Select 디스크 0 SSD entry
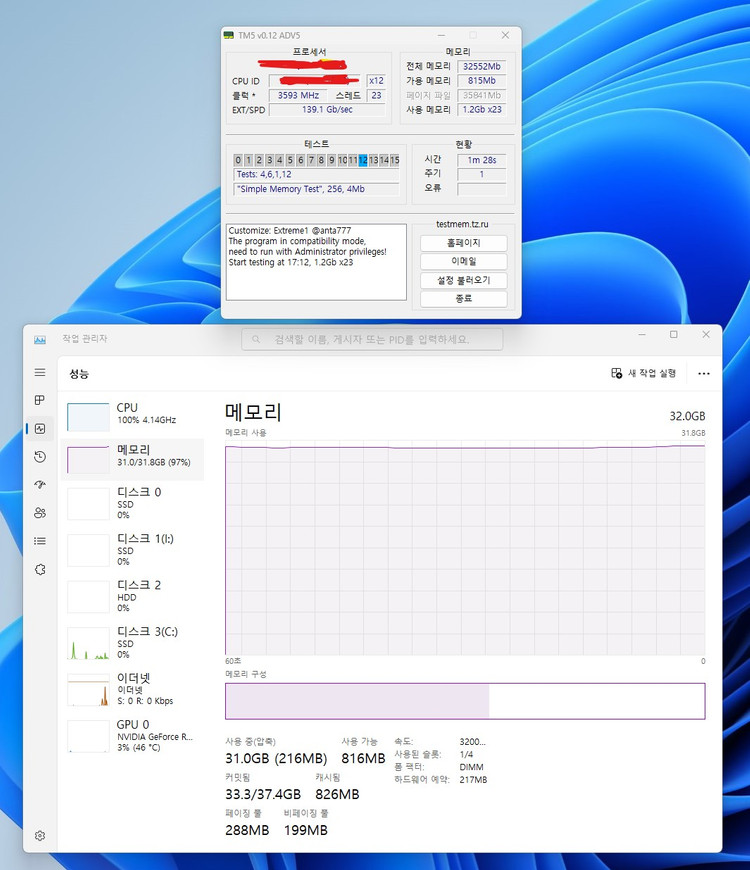Image resolution: width=750 pixels, height=870 pixels. click(x=133, y=503)
